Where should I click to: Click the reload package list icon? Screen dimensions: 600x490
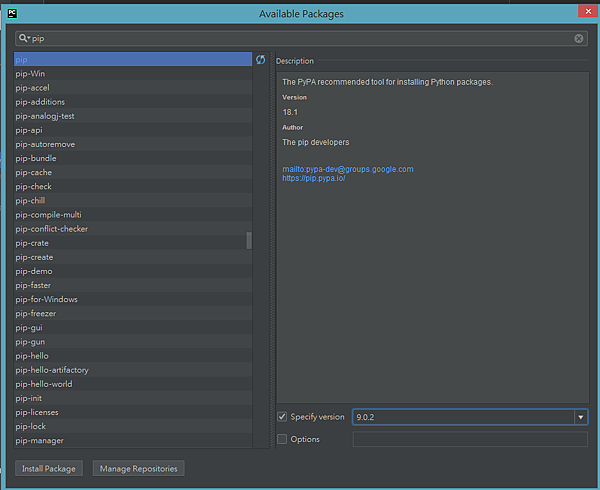[260, 60]
